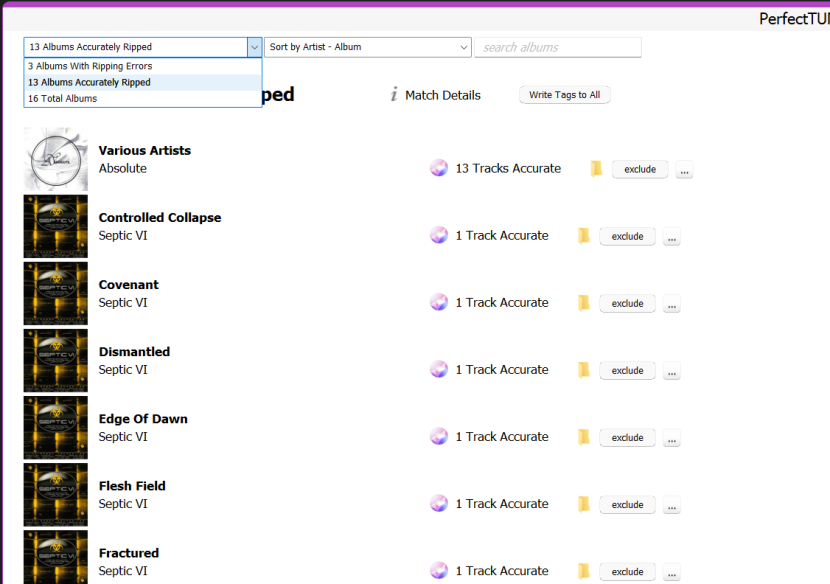The height and width of the screenshot is (584, 830).
Task: Click the AccurateRip disc icon for Absolute album
Action: click(439, 168)
